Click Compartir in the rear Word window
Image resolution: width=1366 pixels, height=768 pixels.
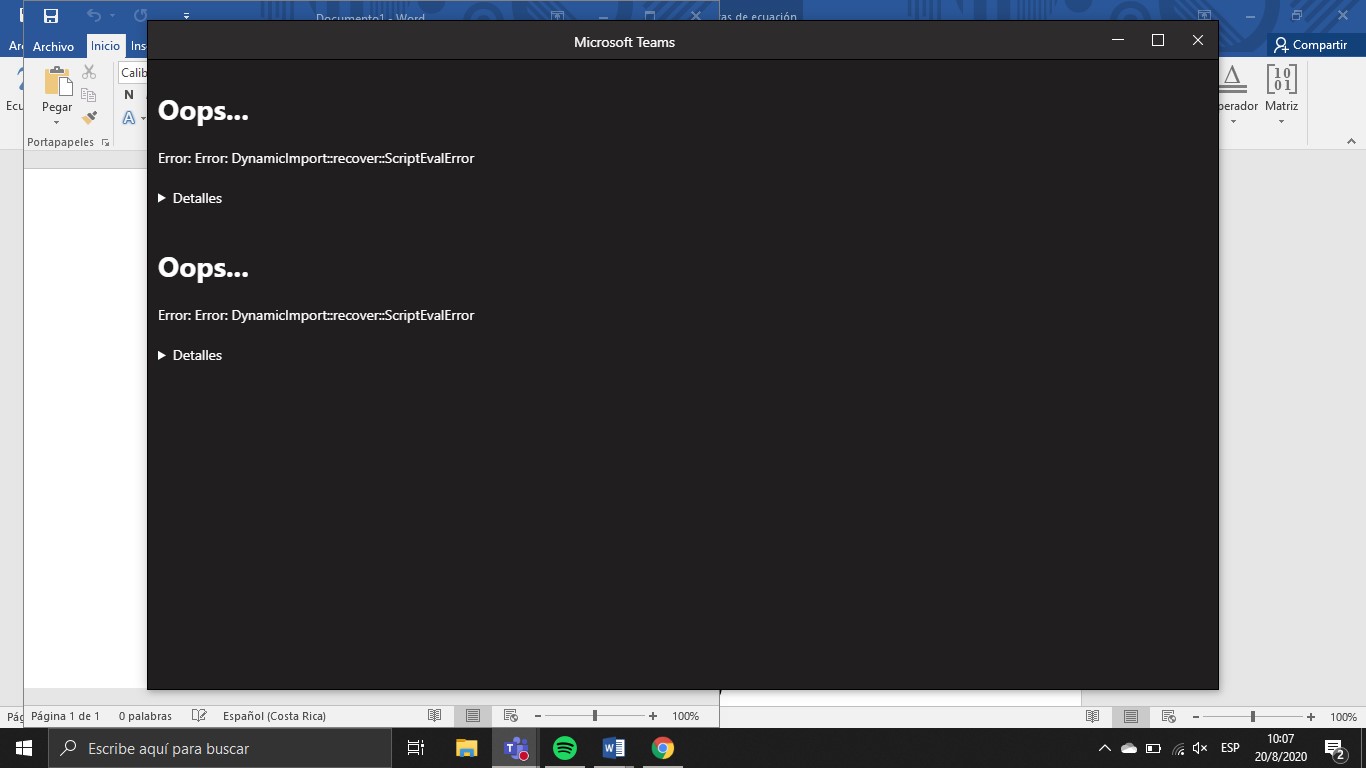[x=1311, y=45]
